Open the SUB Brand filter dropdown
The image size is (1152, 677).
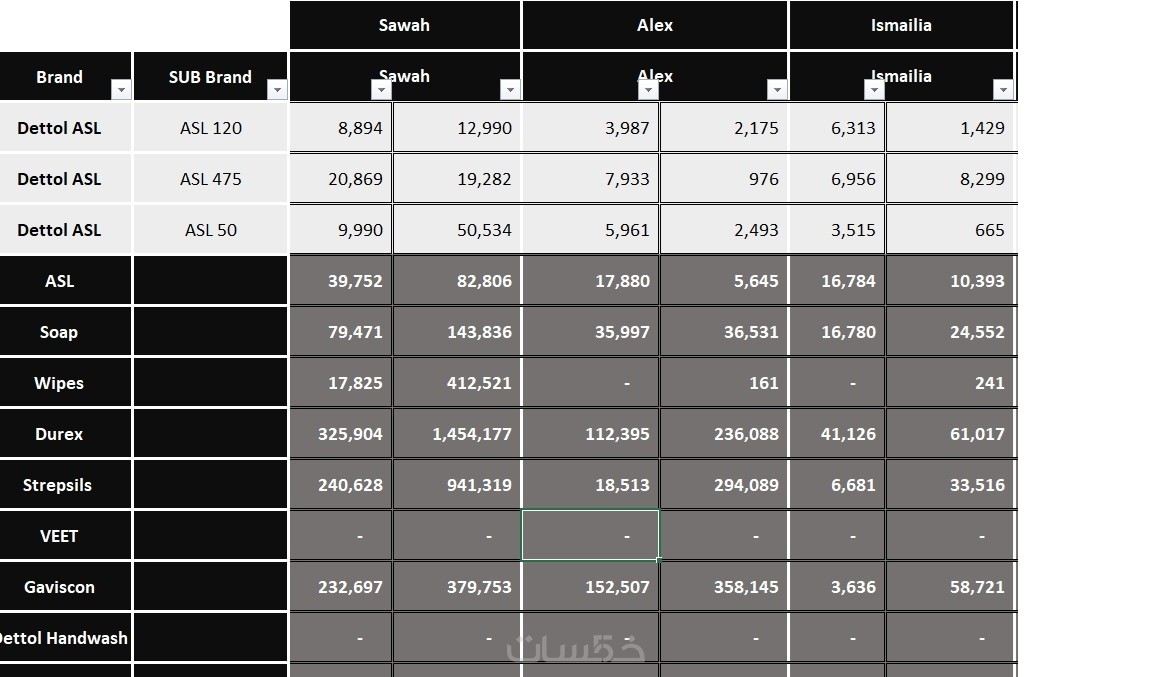pyautogui.click(x=277, y=90)
